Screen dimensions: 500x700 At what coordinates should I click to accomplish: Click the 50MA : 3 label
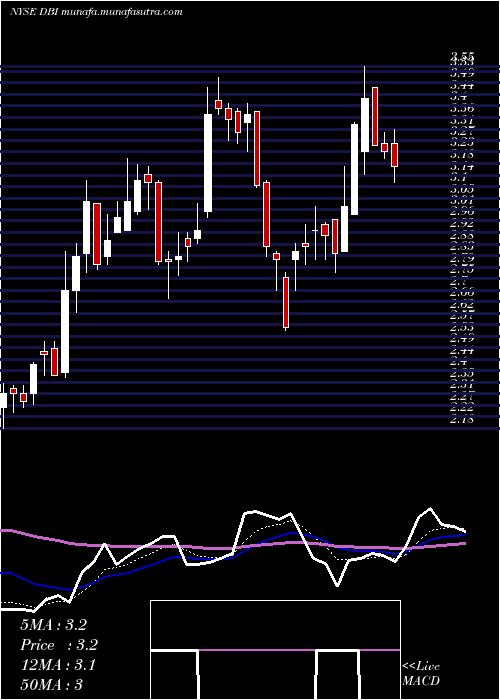51,685
